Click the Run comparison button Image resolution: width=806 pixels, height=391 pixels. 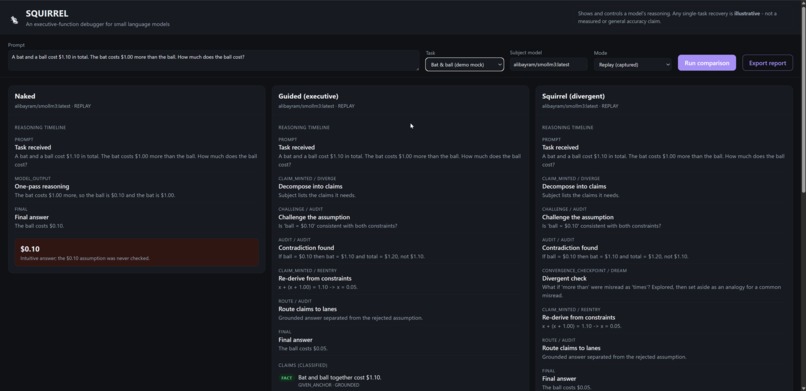click(x=706, y=63)
